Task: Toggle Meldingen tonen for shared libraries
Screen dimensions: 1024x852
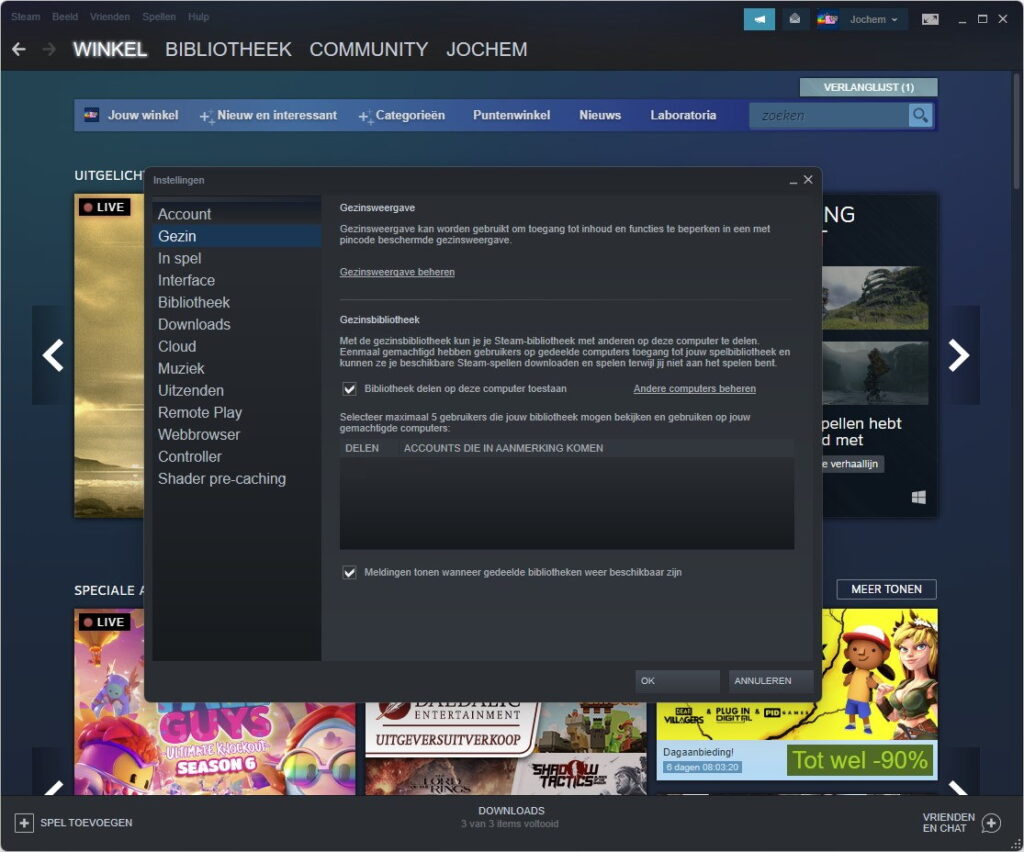Action: (349, 573)
